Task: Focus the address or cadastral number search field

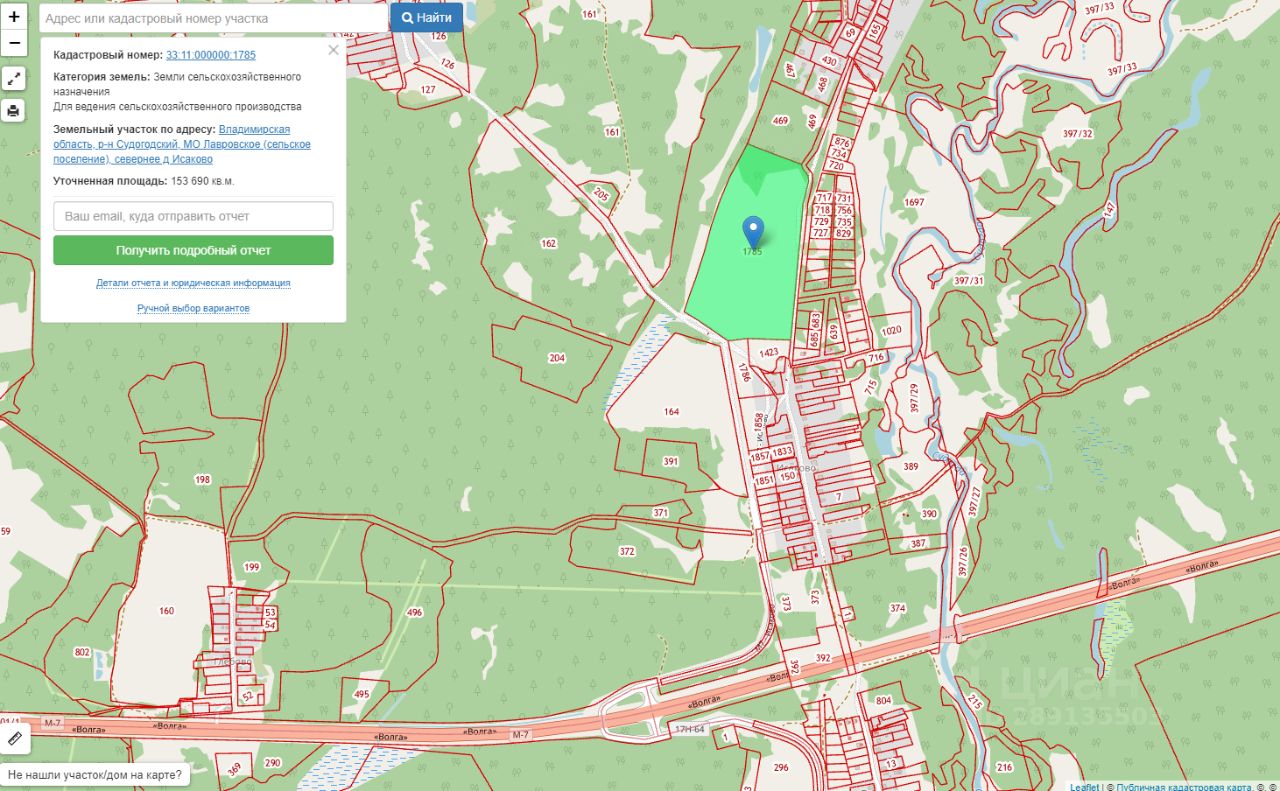Action: (213, 18)
